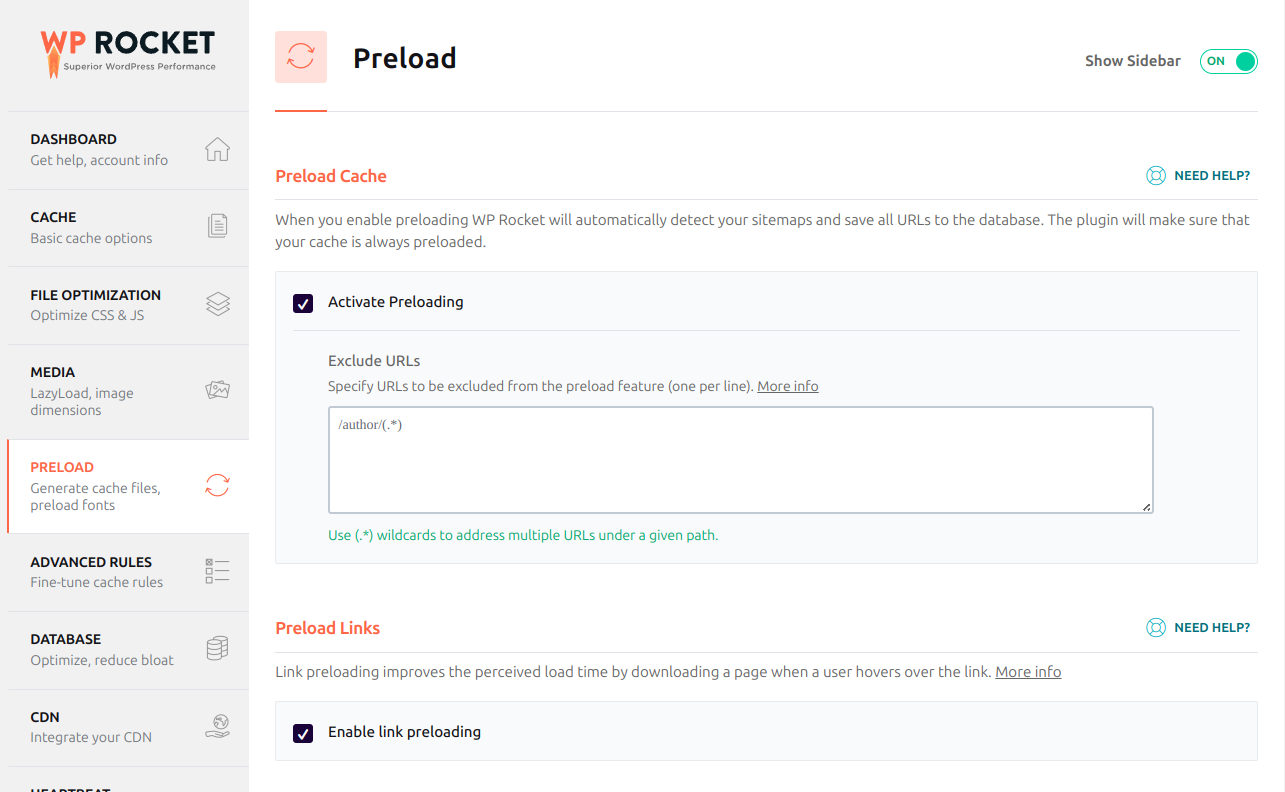Click Need Help beside Preload Links

1198,628
